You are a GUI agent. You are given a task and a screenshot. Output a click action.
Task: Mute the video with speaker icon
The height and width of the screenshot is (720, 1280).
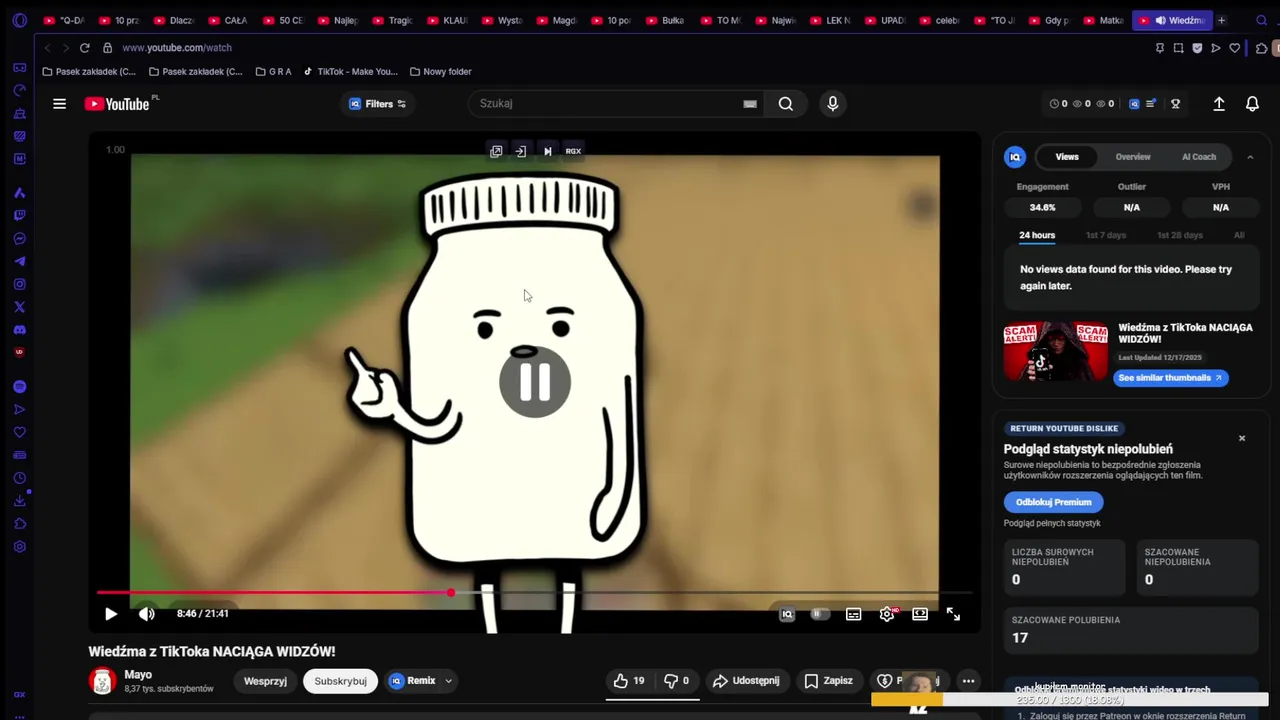point(146,614)
